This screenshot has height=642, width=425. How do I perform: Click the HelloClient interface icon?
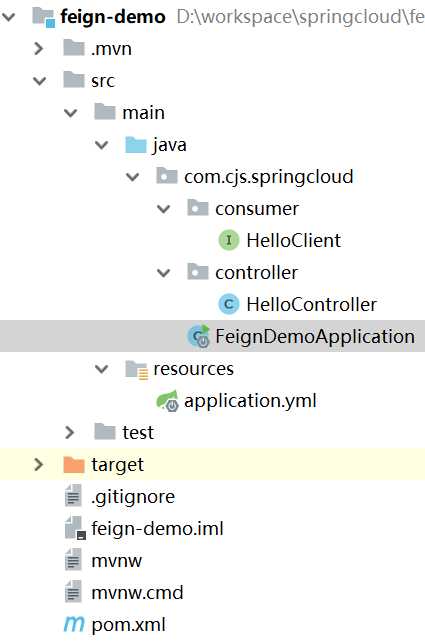229,240
